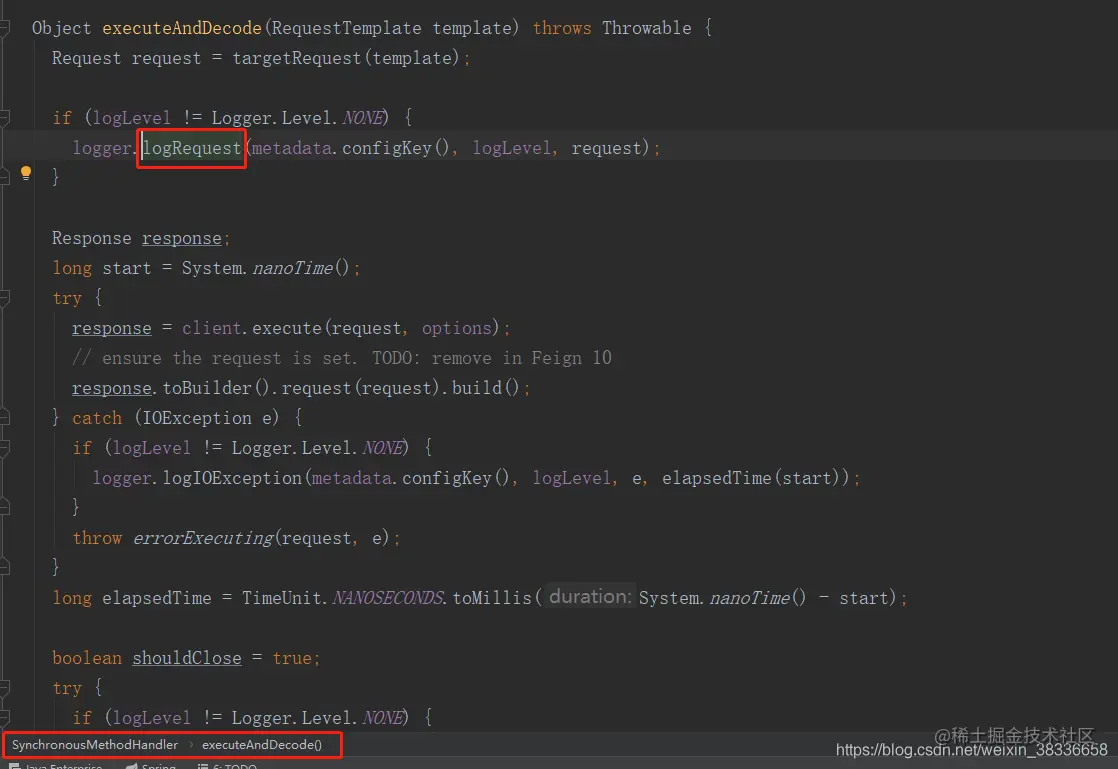Click the Throwable exception type
Screen dimensions: 1118x769
pyautogui.click(x=647, y=28)
